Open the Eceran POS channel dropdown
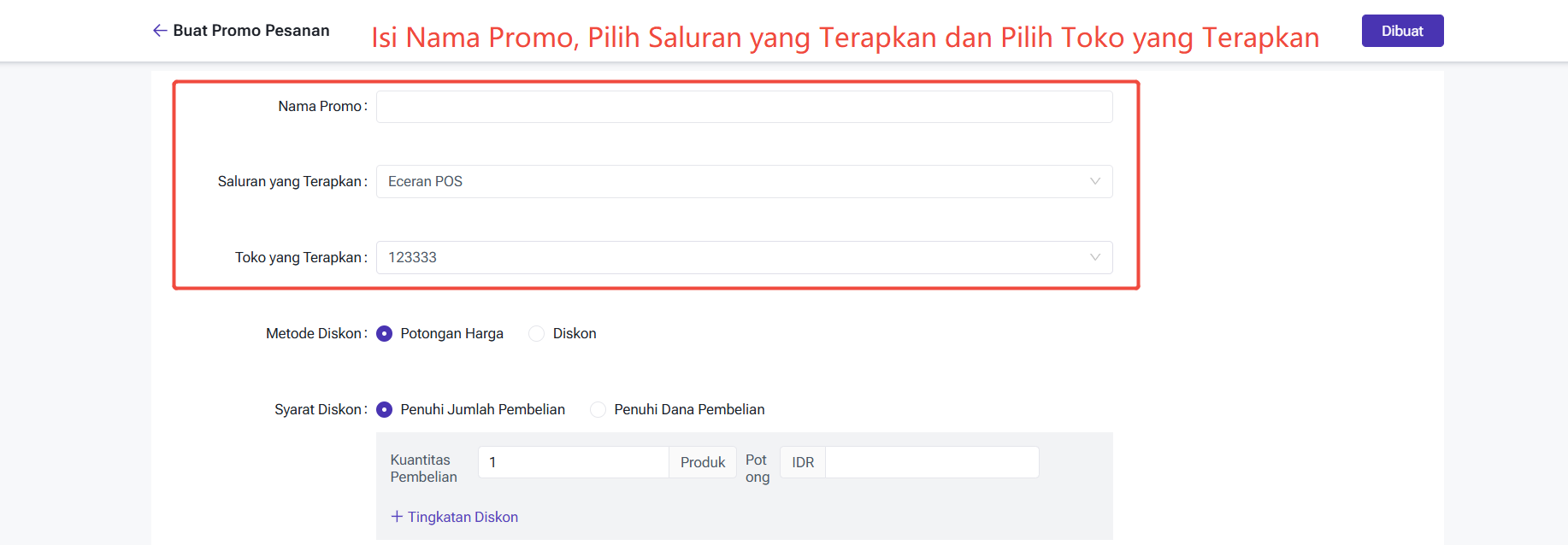The image size is (1568, 545). [x=735, y=181]
